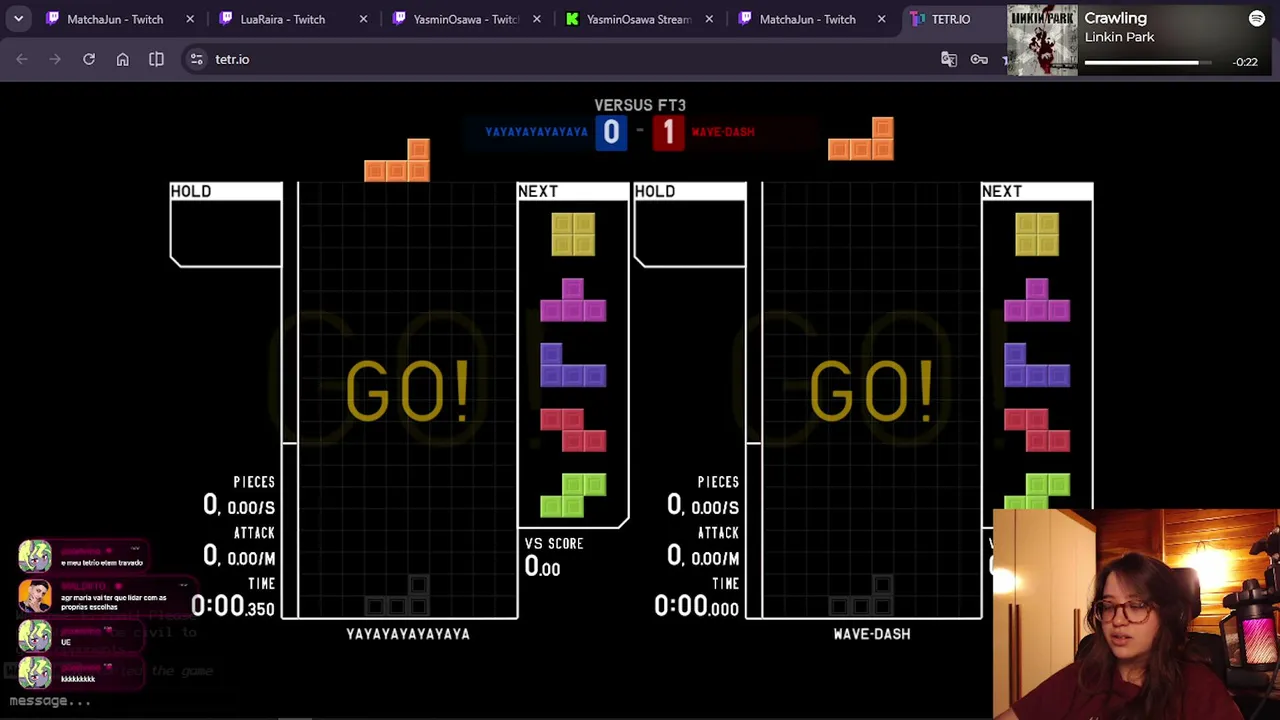The image size is (1280, 720).
Task: Click YAYAYAYAYAYA's timer reading 0:00.350
Action: tap(232, 606)
